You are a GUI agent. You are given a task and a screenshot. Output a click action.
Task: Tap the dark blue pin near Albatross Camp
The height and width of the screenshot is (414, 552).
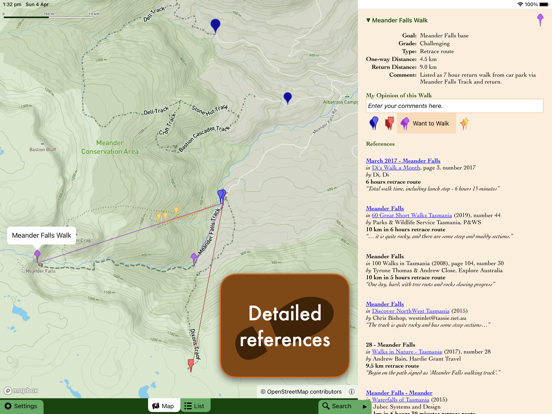coord(288,98)
